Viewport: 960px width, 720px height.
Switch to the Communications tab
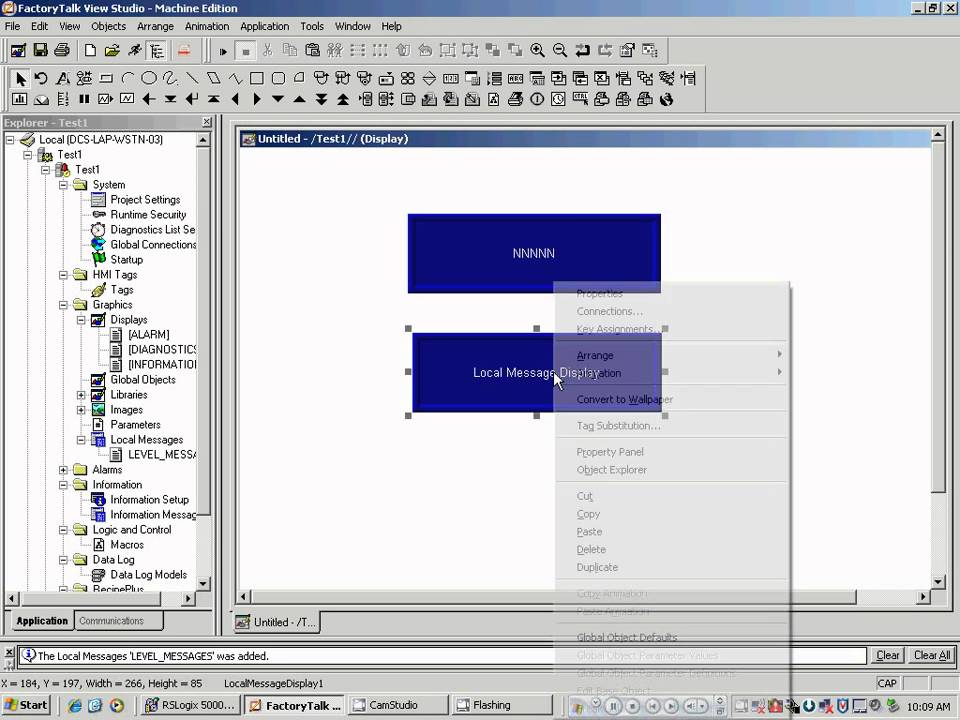click(x=119, y=621)
